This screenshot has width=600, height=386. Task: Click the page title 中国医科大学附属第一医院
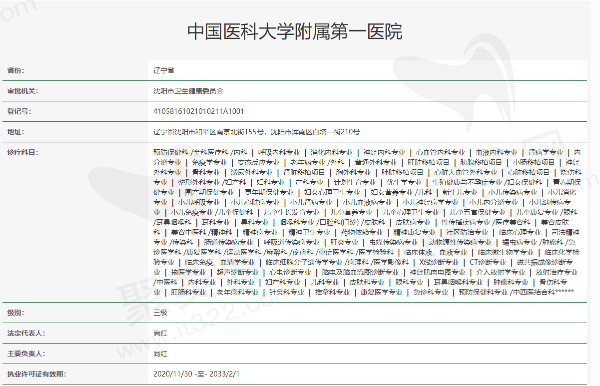point(295,31)
